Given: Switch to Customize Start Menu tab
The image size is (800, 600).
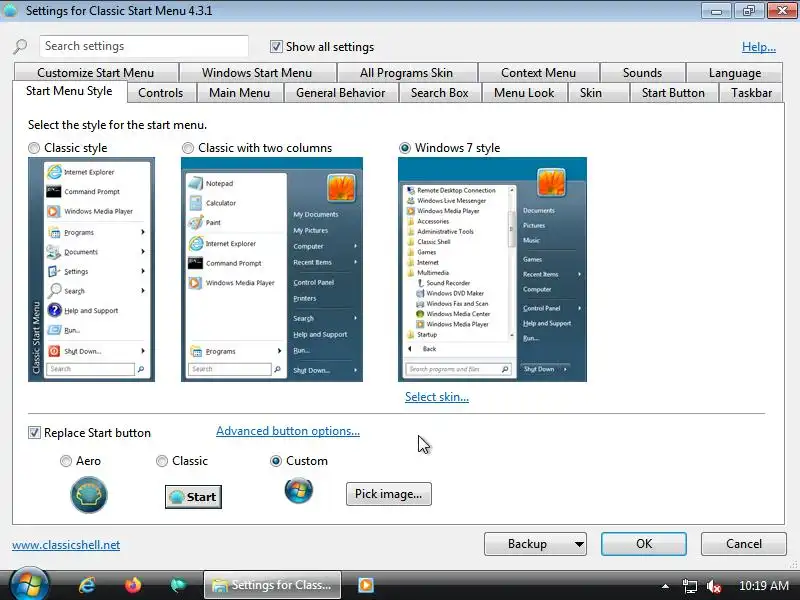Looking at the screenshot, I should point(95,73).
